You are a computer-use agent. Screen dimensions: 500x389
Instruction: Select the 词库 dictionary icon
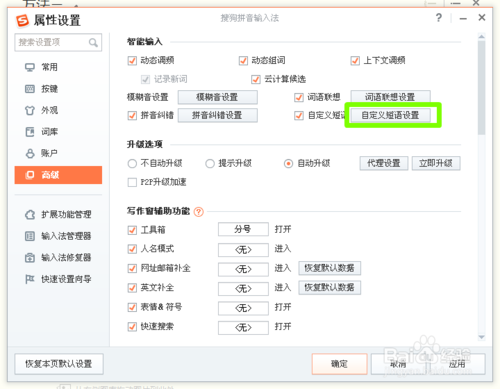tap(30, 132)
